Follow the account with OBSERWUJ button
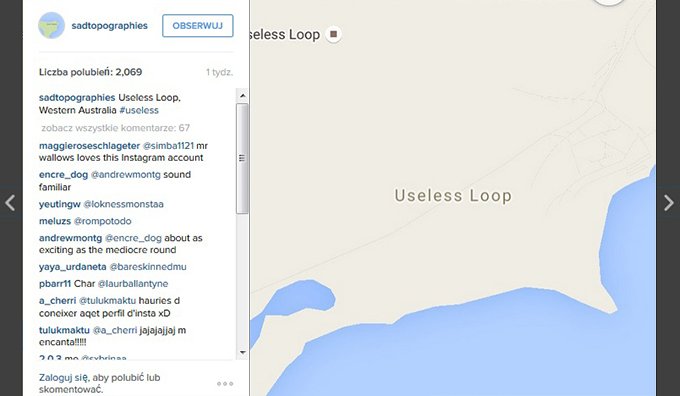Viewport: 680px width, 396px height. 198,26
